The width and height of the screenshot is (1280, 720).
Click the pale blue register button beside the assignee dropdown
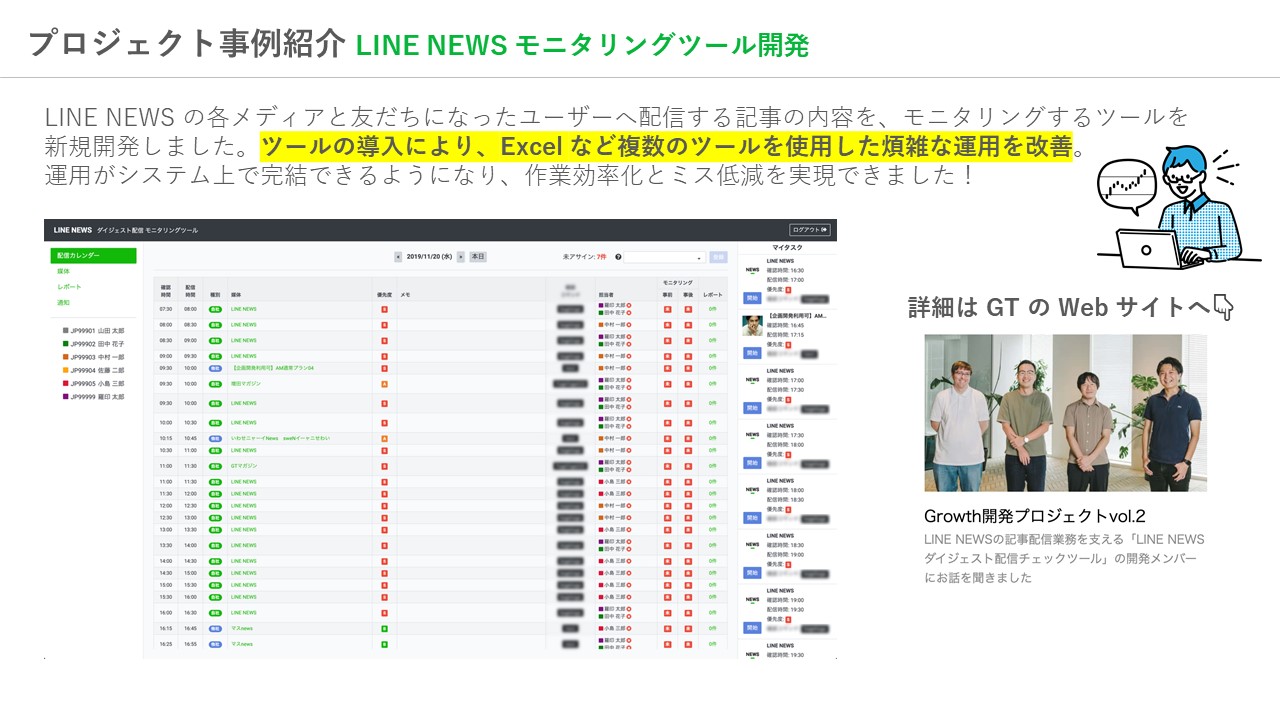pyautogui.click(x=718, y=257)
